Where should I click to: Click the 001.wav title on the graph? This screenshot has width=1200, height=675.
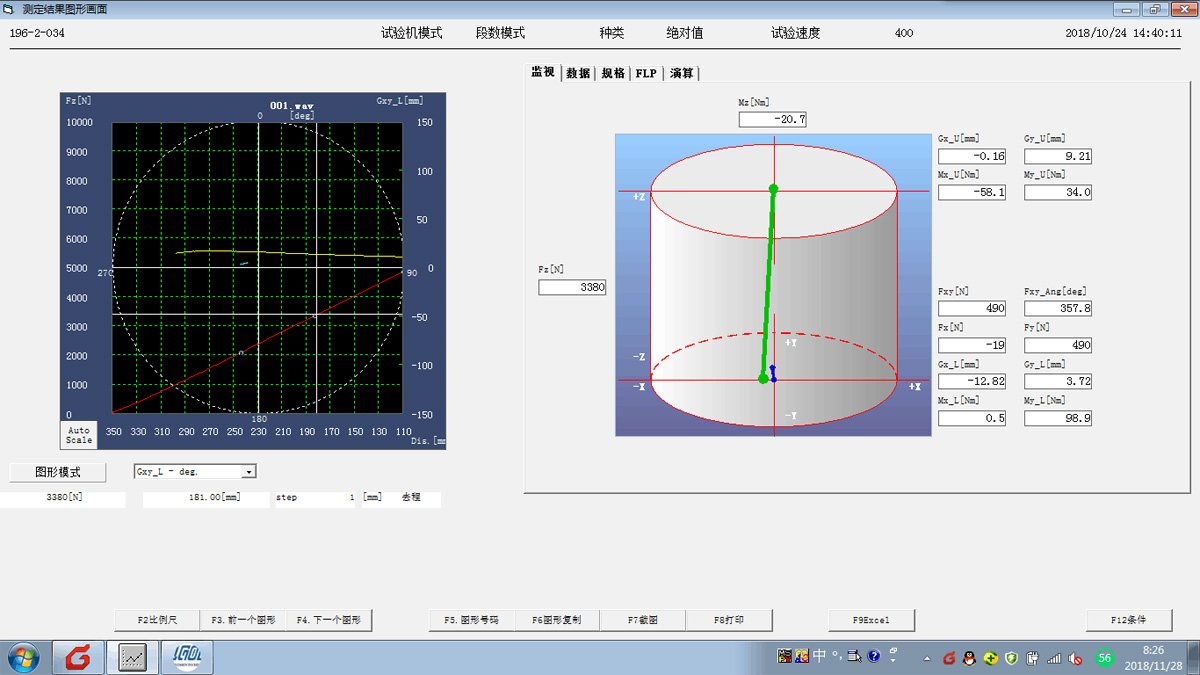tap(292, 105)
